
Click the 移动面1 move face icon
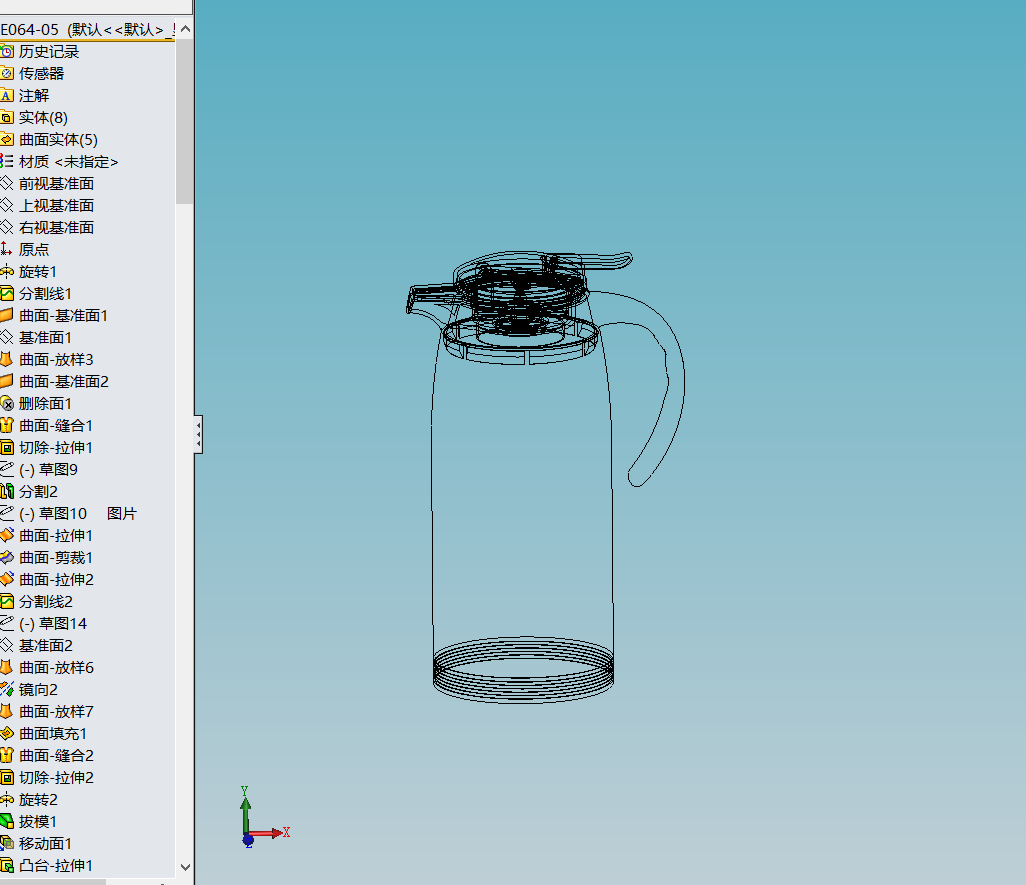point(7,843)
